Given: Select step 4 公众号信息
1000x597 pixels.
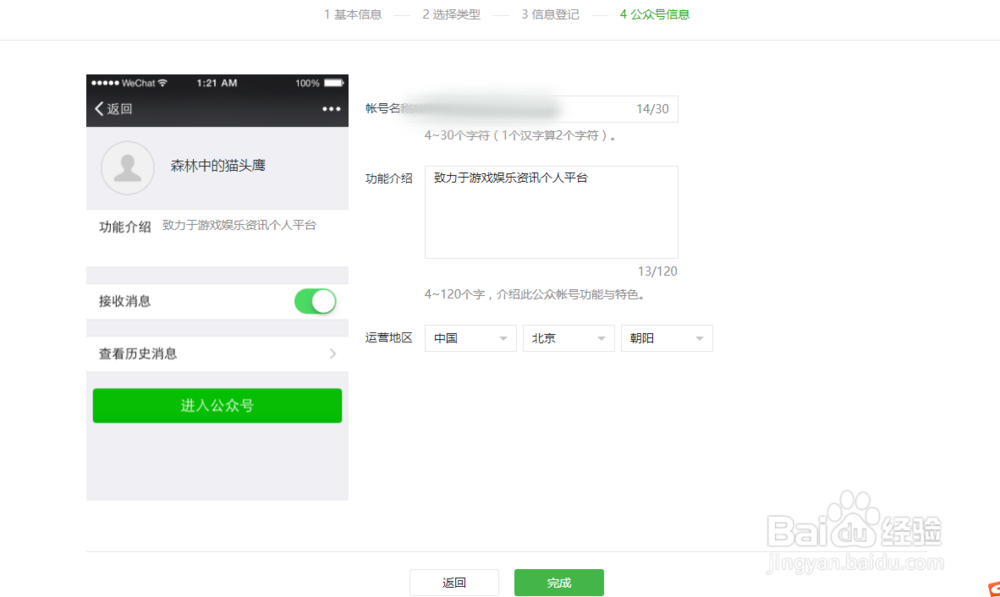Looking at the screenshot, I should coord(654,14).
